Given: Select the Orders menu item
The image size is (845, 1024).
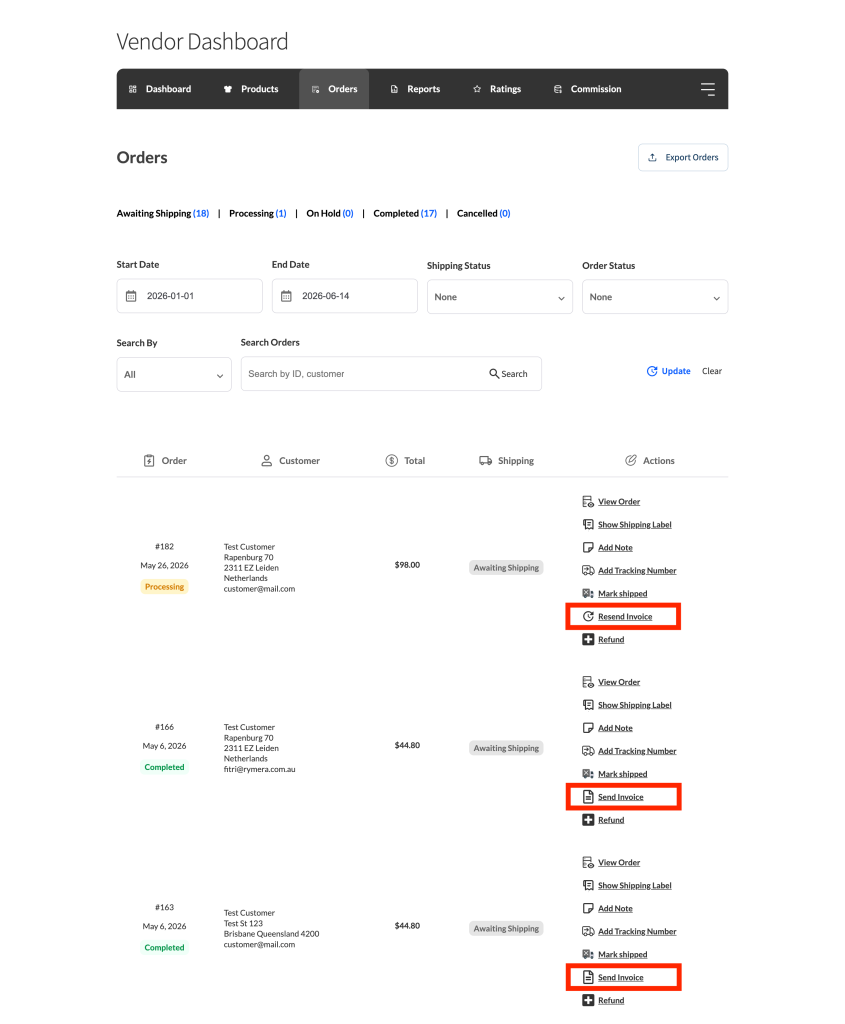Looking at the screenshot, I should click(x=334, y=89).
